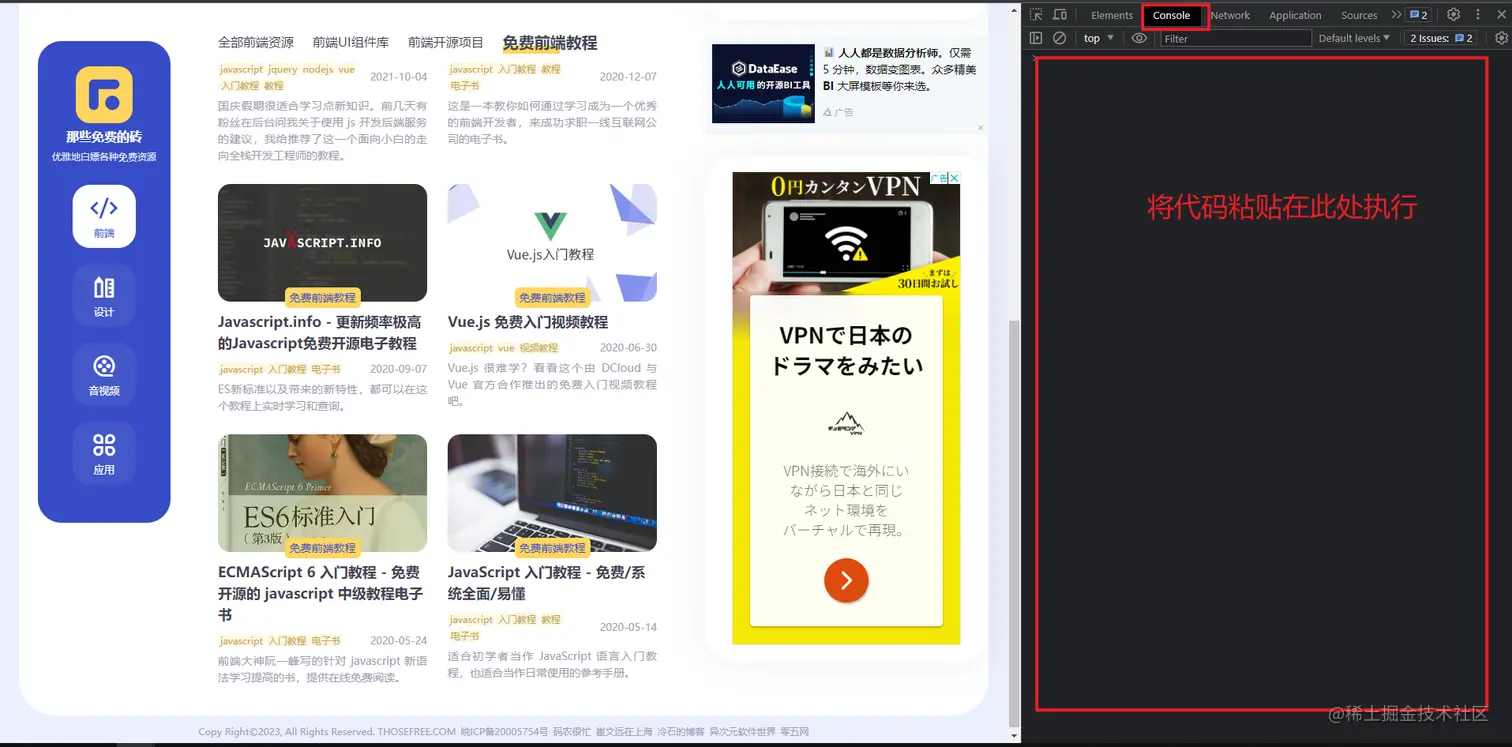This screenshot has height=747, width=1512.
Task: Select the 前端 code icon in the sidebar
Action: [x=104, y=215]
